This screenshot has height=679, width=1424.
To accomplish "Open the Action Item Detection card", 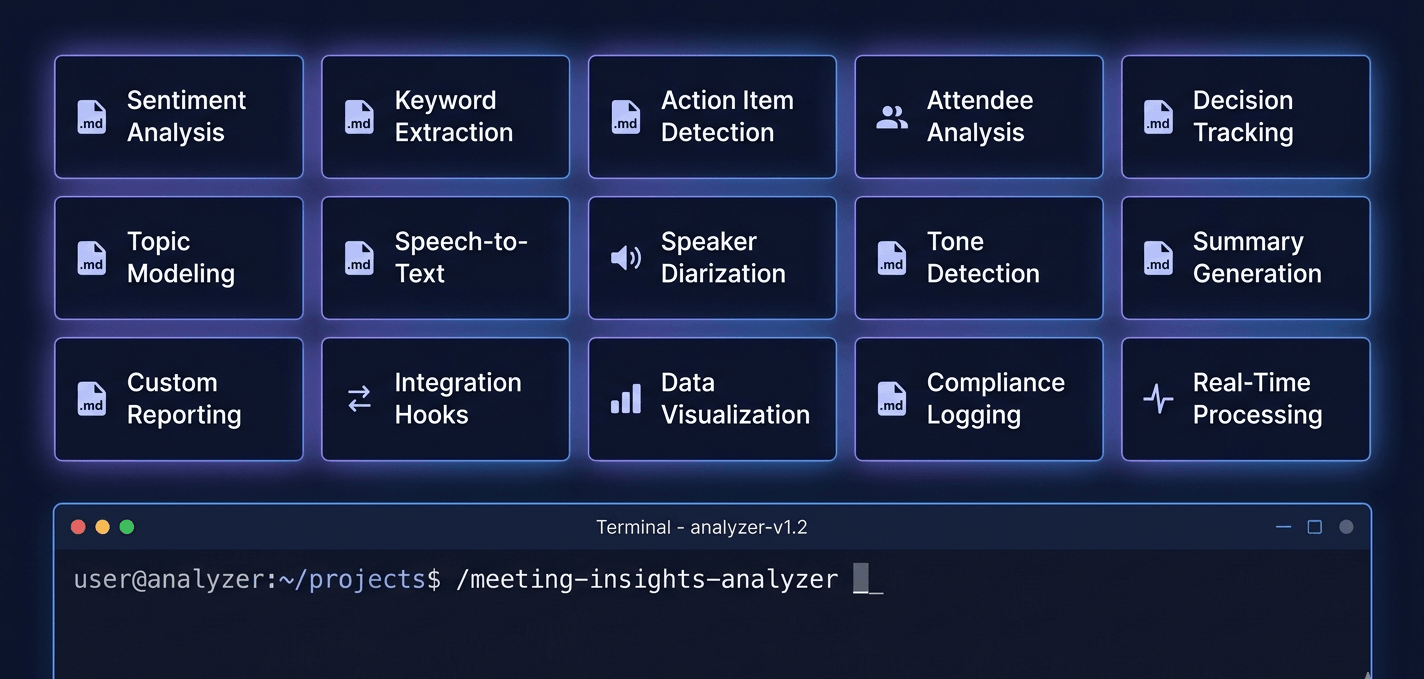I will pyautogui.click(x=712, y=116).
